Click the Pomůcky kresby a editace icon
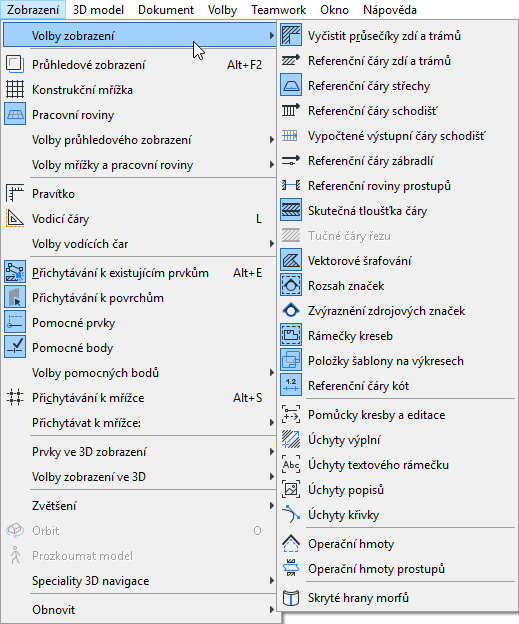 coord(291,415)
